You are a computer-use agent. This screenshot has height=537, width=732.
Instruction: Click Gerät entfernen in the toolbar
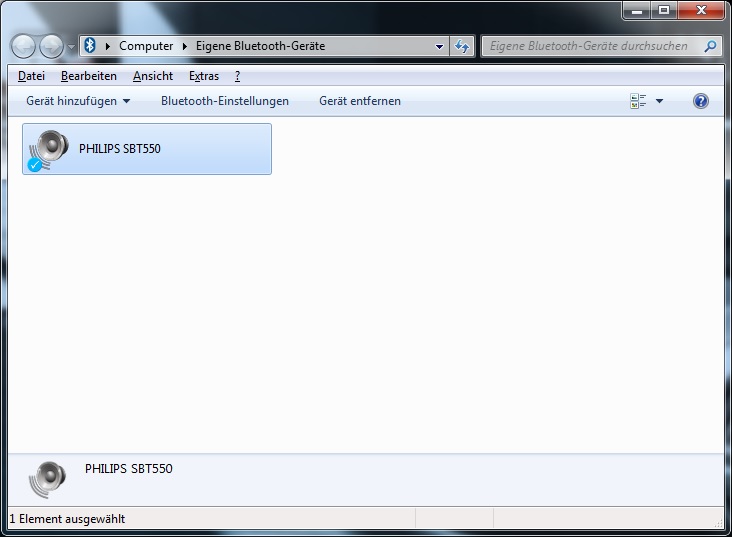tap(360, 101)
